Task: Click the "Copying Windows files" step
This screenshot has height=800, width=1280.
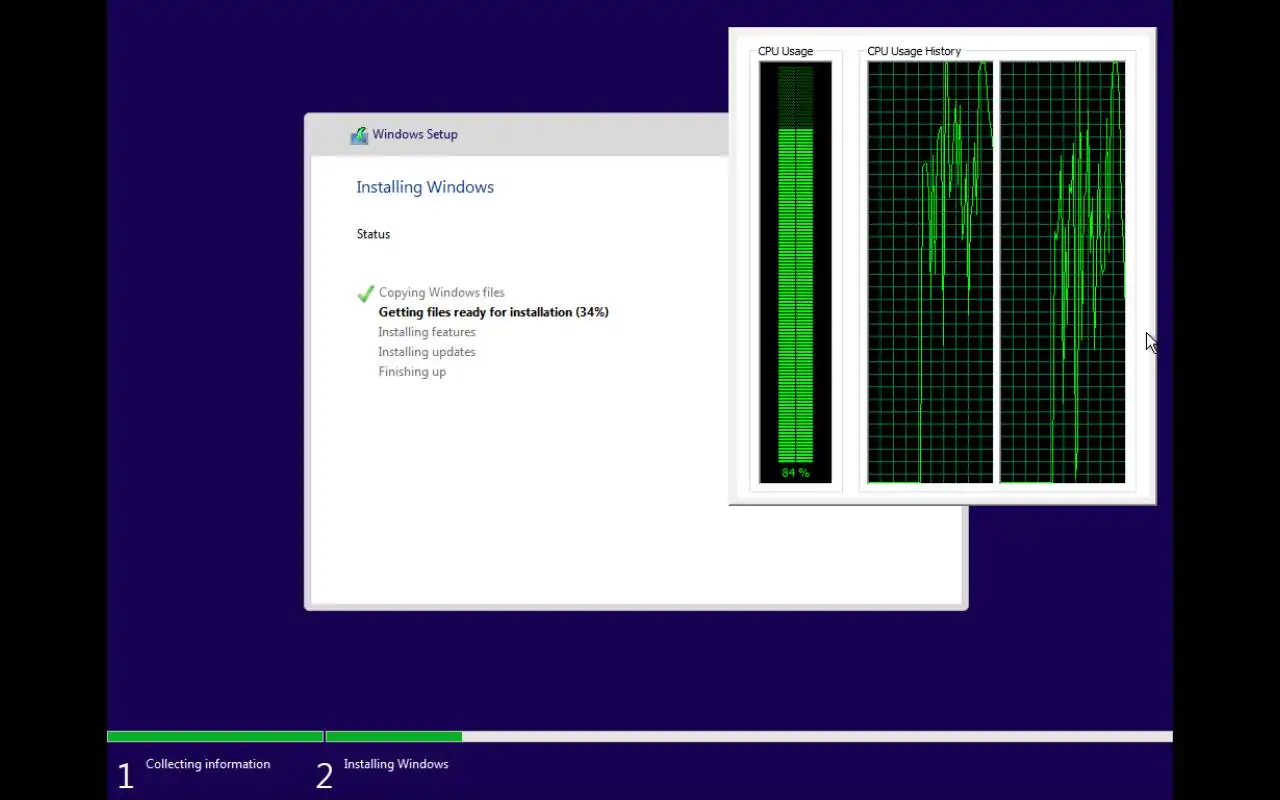Action: [x=441, y=292]
